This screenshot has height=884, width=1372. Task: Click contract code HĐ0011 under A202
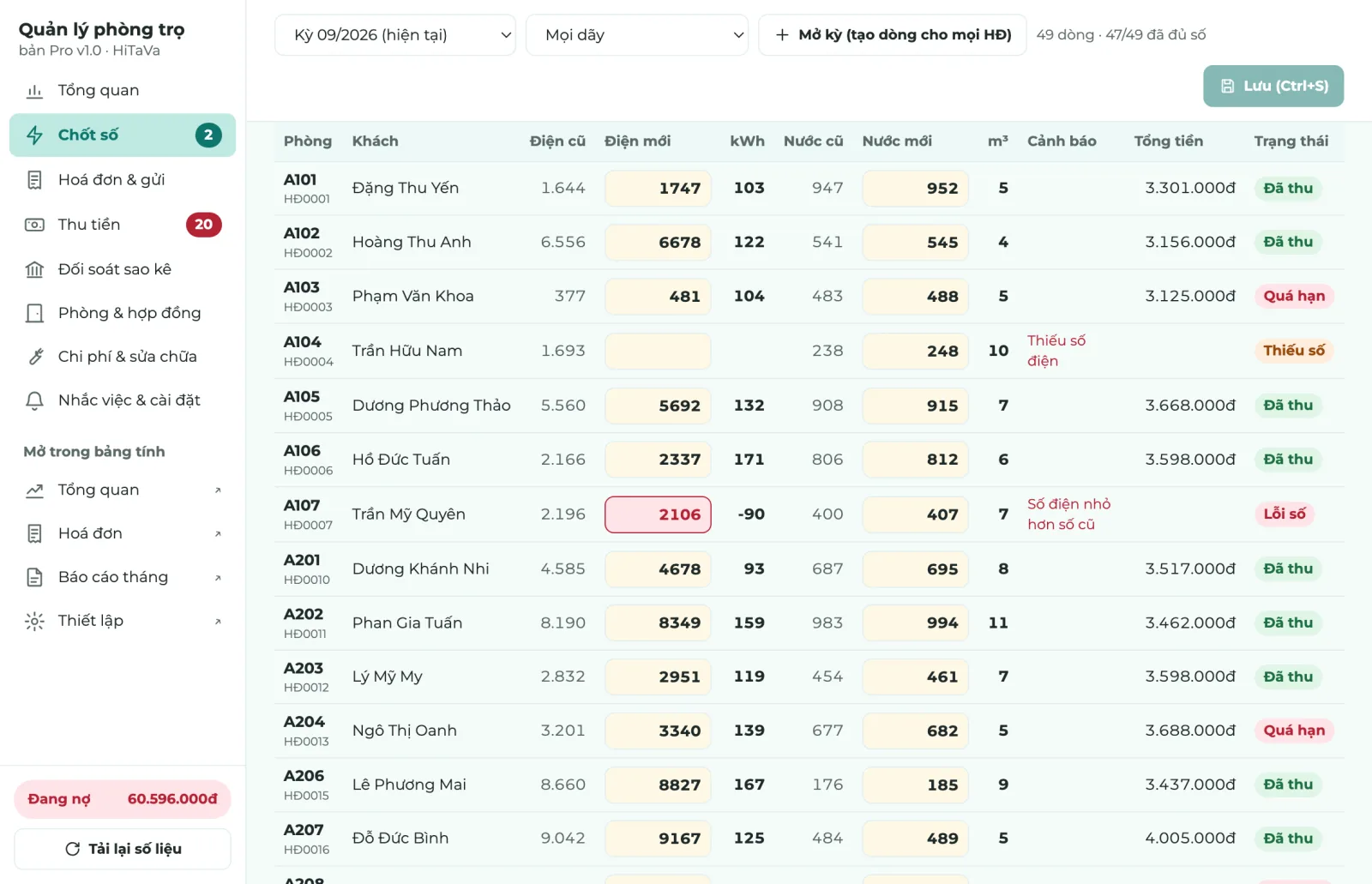click(304, 634)
